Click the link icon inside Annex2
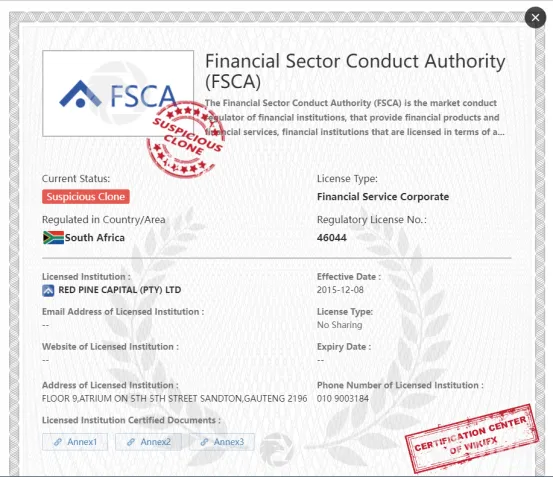This screenshot has width=553, height=477. pyautogui.click(x=131, y=442)
